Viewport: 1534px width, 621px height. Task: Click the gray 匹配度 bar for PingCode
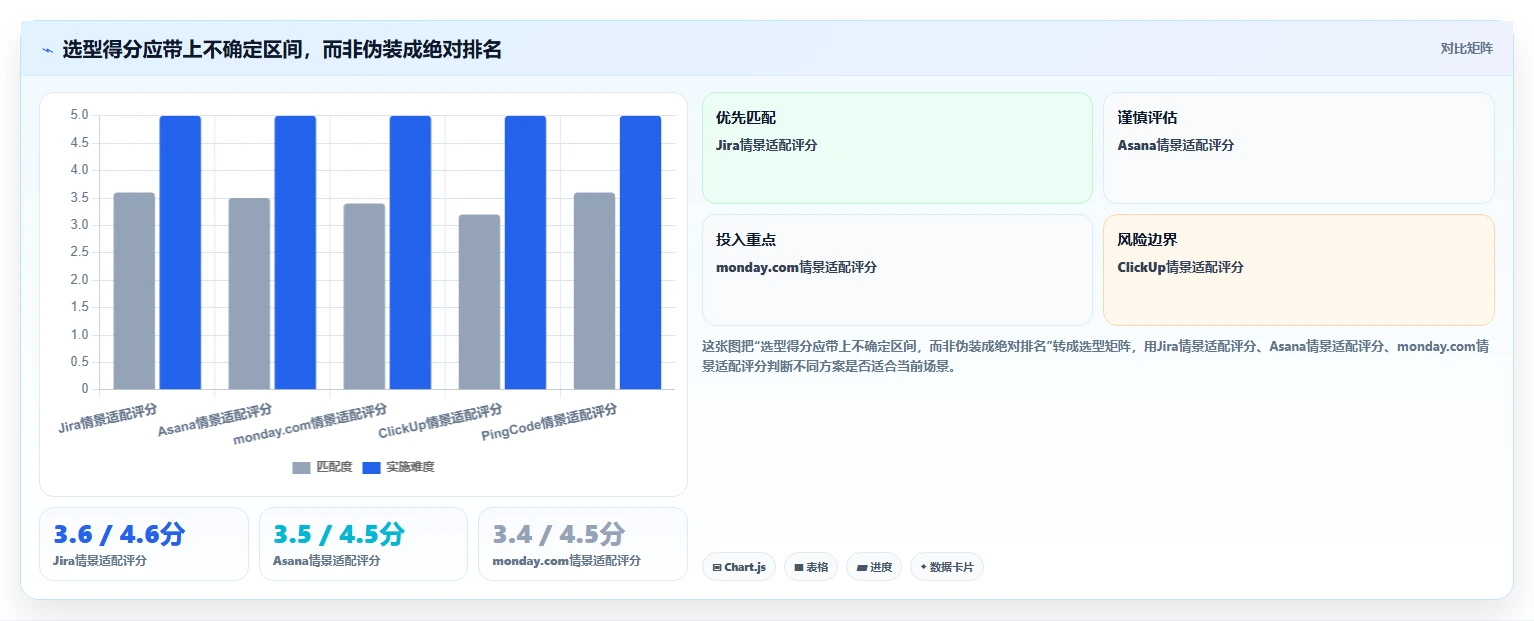pos(594,291)
